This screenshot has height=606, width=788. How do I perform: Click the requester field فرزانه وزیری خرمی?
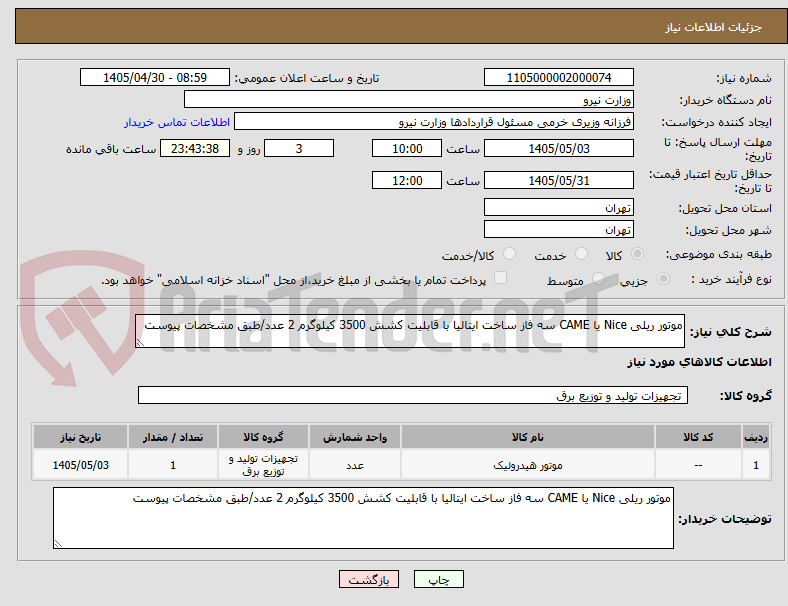[434, 122]
